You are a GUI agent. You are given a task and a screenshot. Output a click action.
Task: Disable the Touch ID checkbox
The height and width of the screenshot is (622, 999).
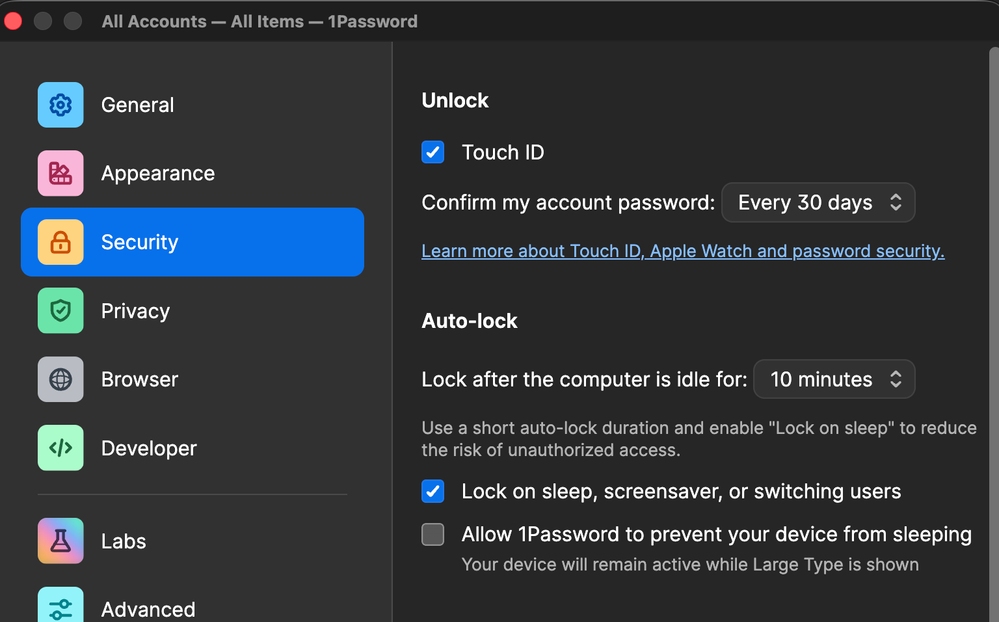pyautogui.click(x=433, y=152)
